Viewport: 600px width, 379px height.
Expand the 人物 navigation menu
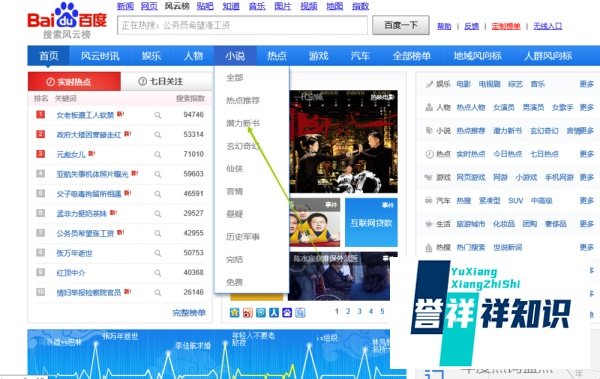(x=193, y=56)
